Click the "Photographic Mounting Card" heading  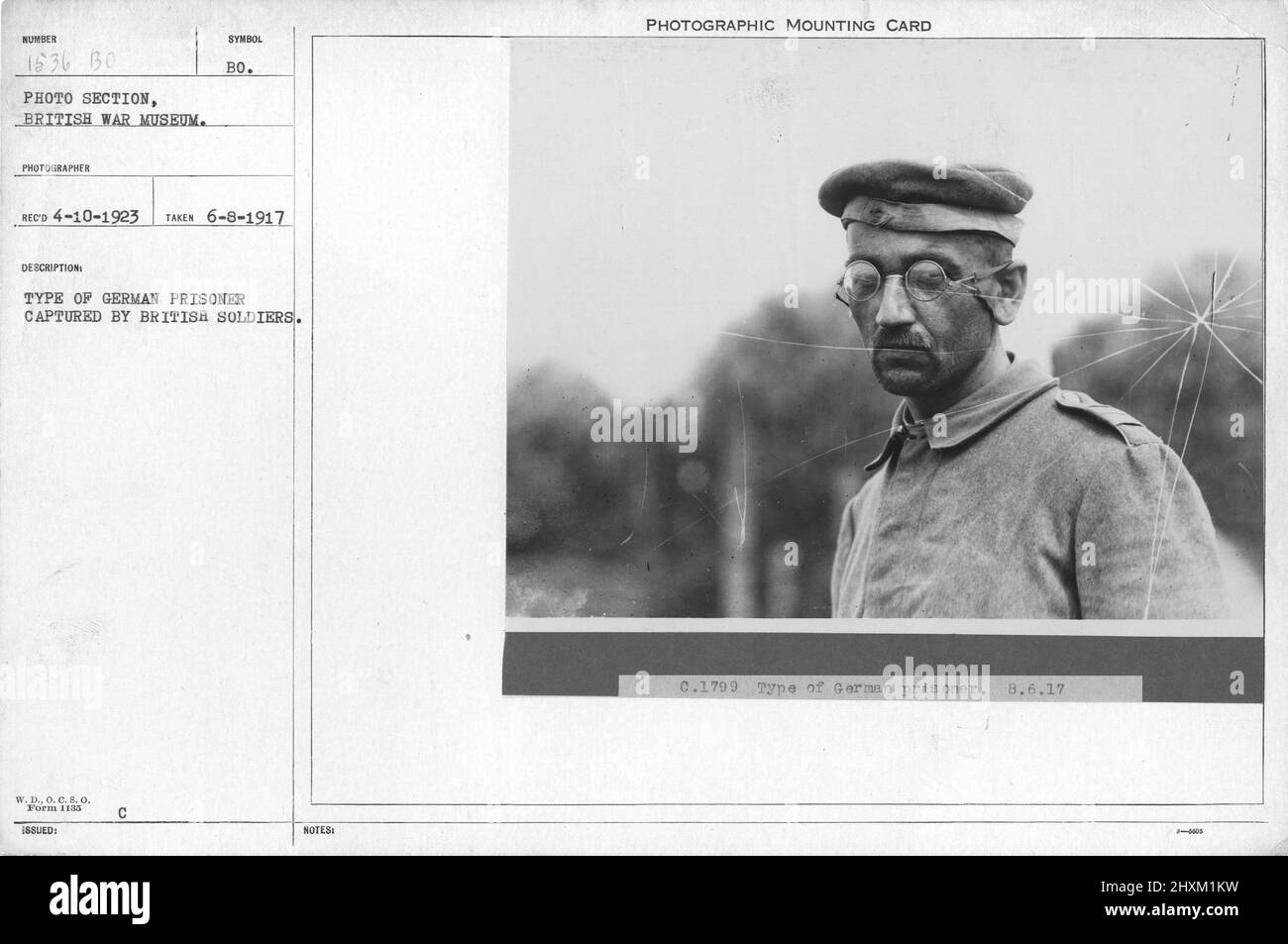[x=788, y=25]
